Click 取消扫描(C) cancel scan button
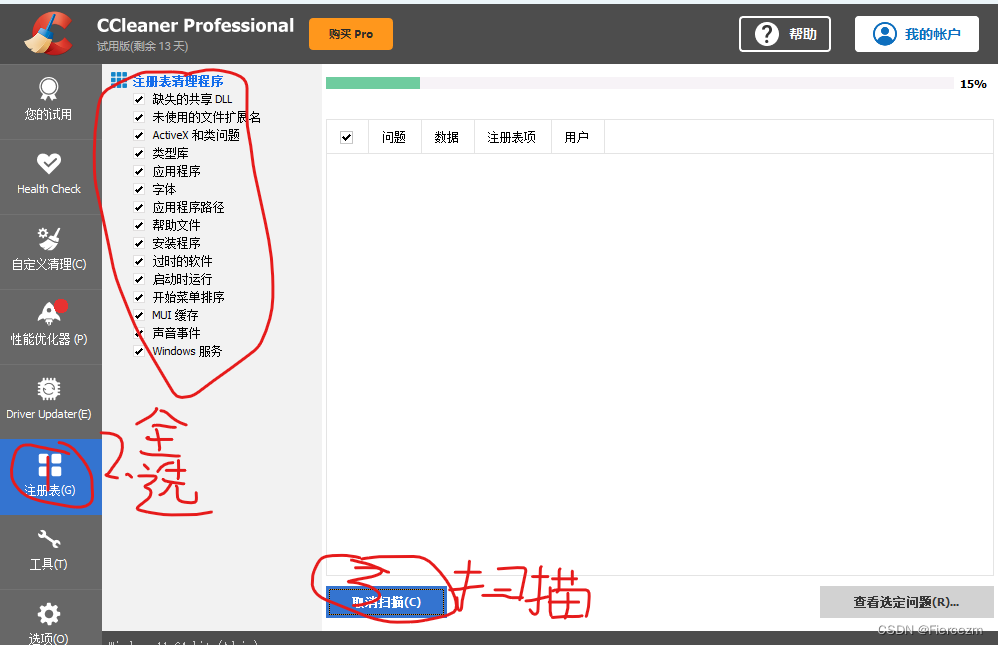This screenshot has width=998, height=645. coord(386,602)
